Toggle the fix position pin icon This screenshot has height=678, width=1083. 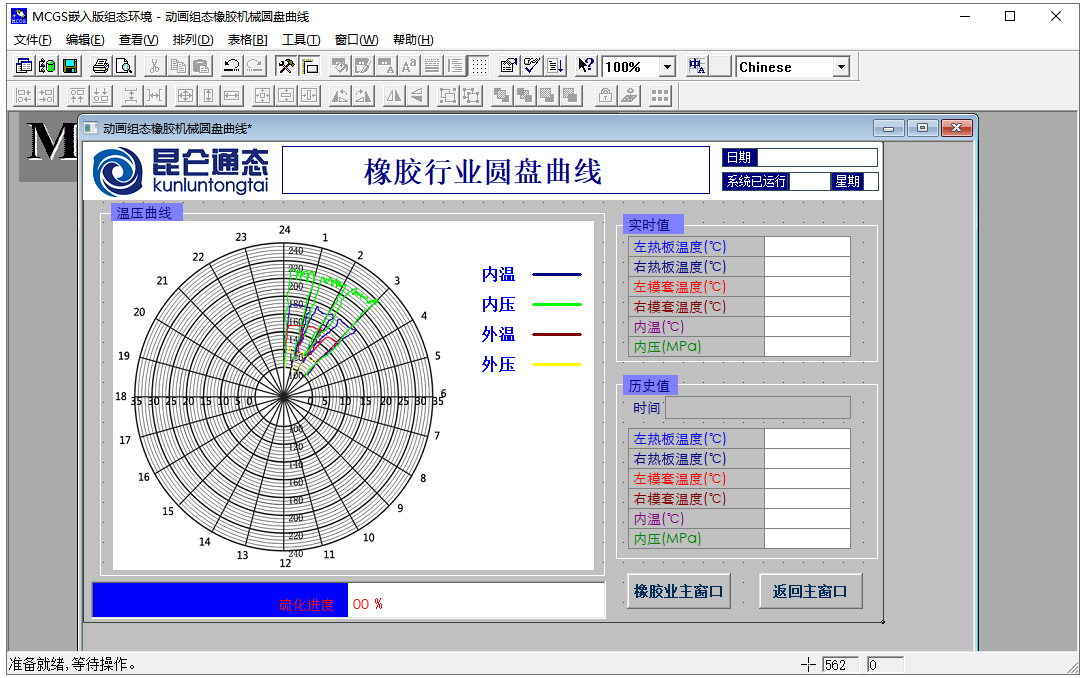629,95
